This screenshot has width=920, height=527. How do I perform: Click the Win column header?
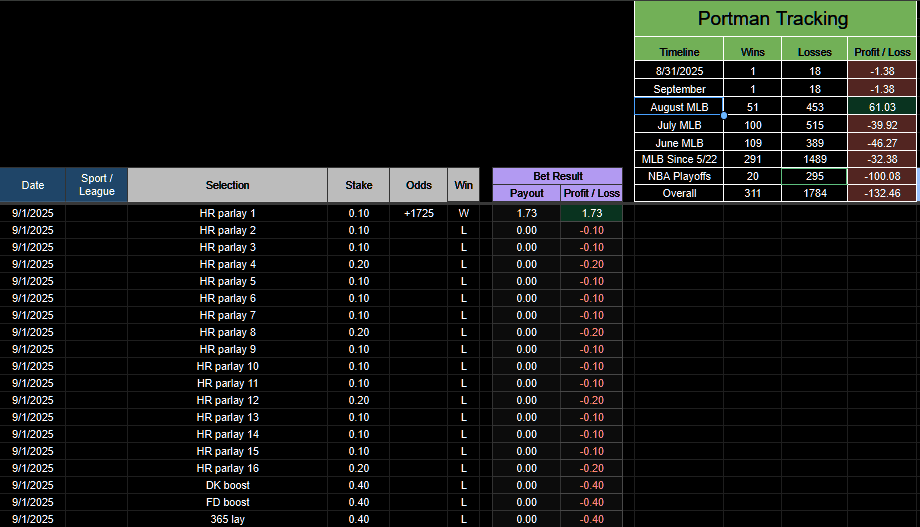(464, 185)
